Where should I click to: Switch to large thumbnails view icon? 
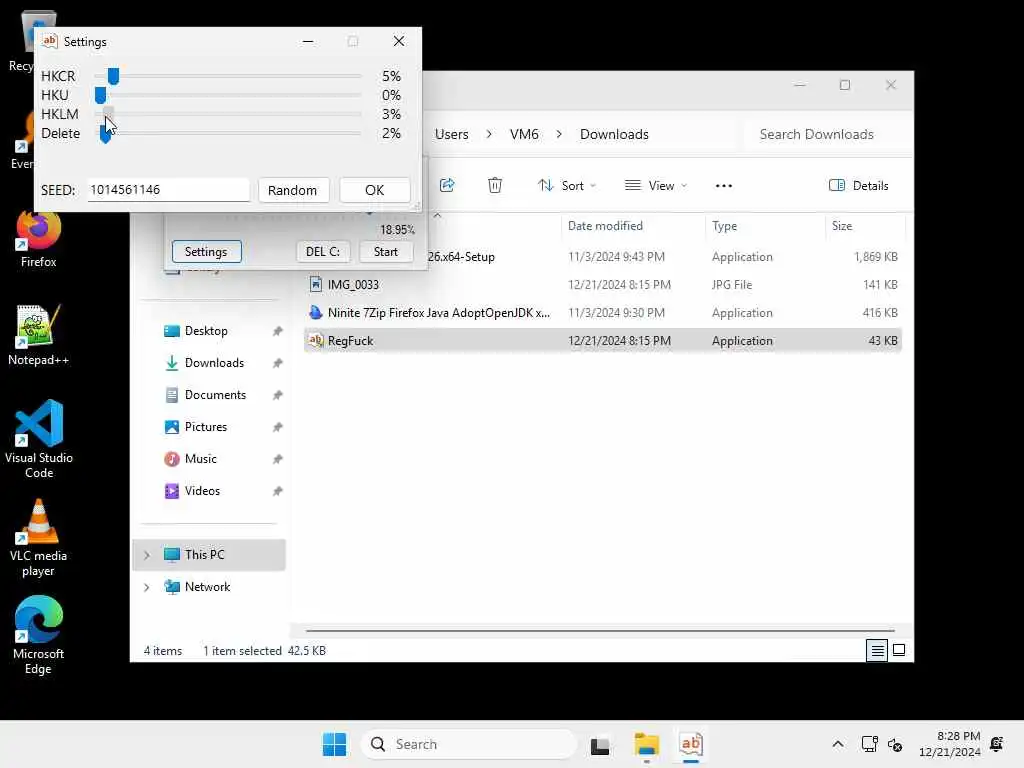(899, 650)
